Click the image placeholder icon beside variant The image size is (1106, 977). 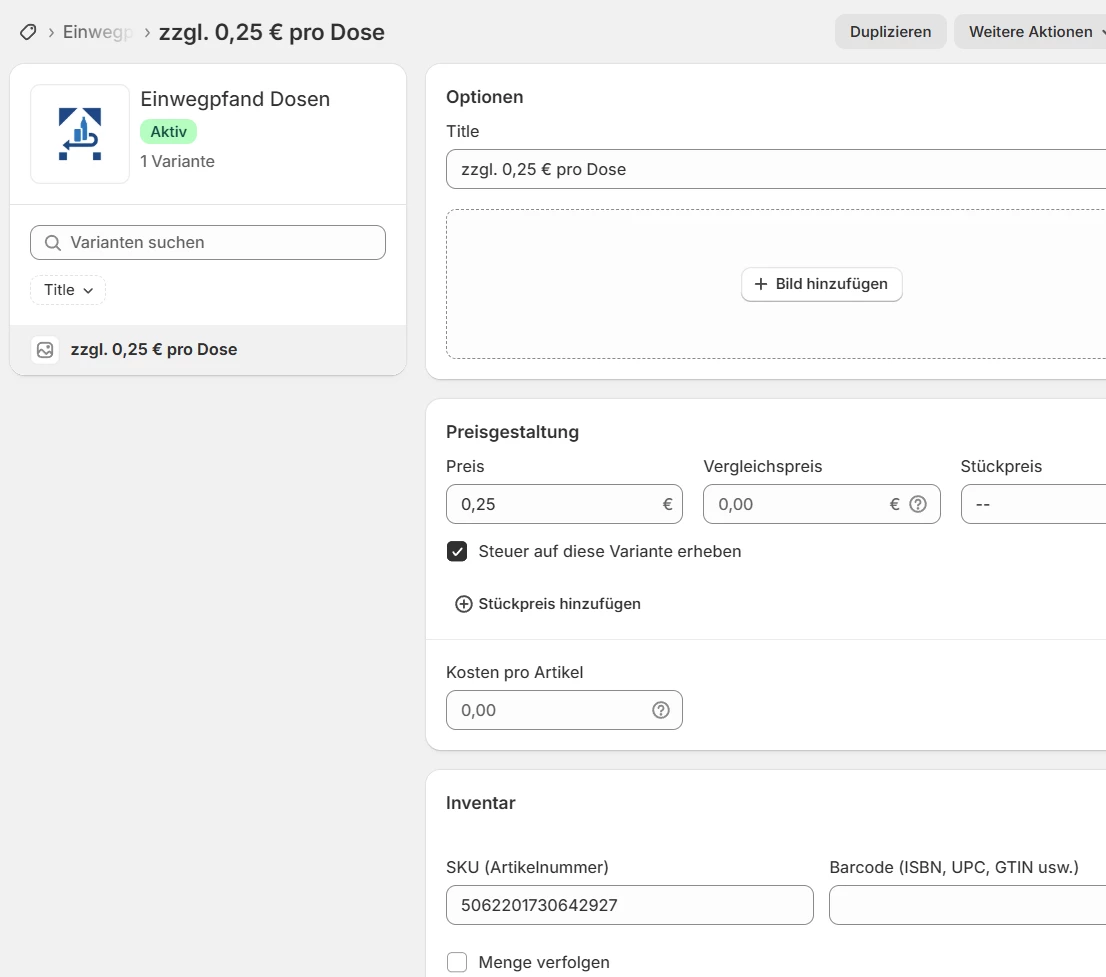point(45,350)
